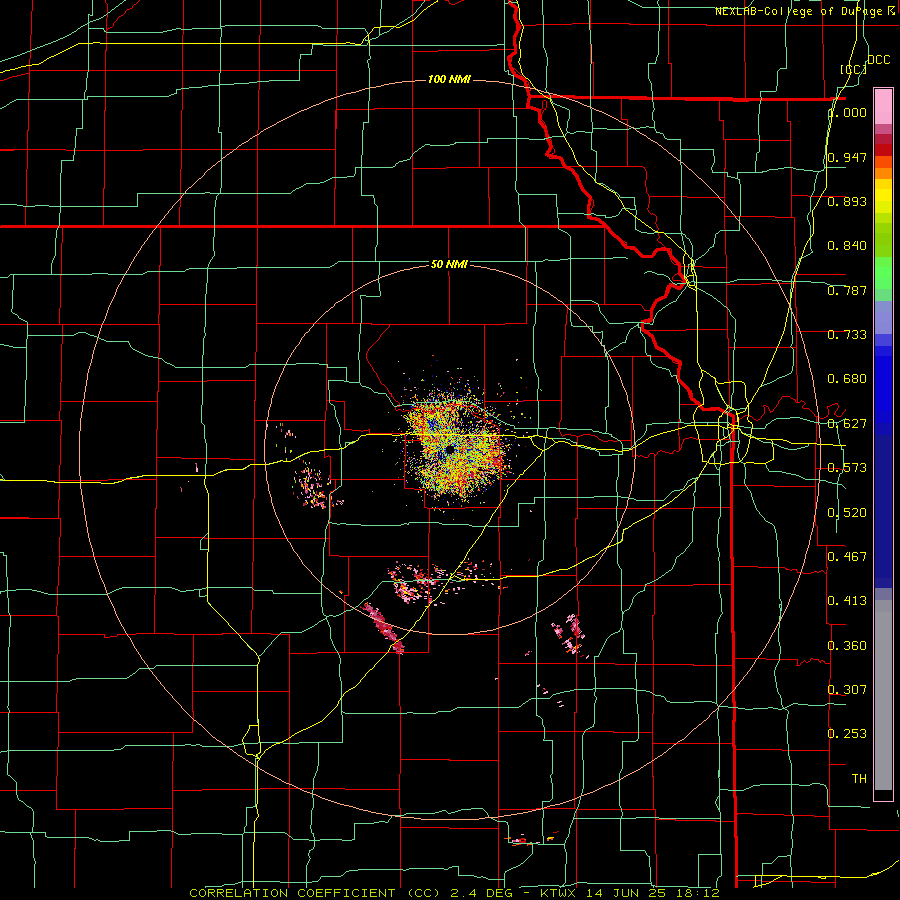Click the 0.573 legend value
This screenshot has width=900, height=900.
pyautogui.click(x=847, y=468)
